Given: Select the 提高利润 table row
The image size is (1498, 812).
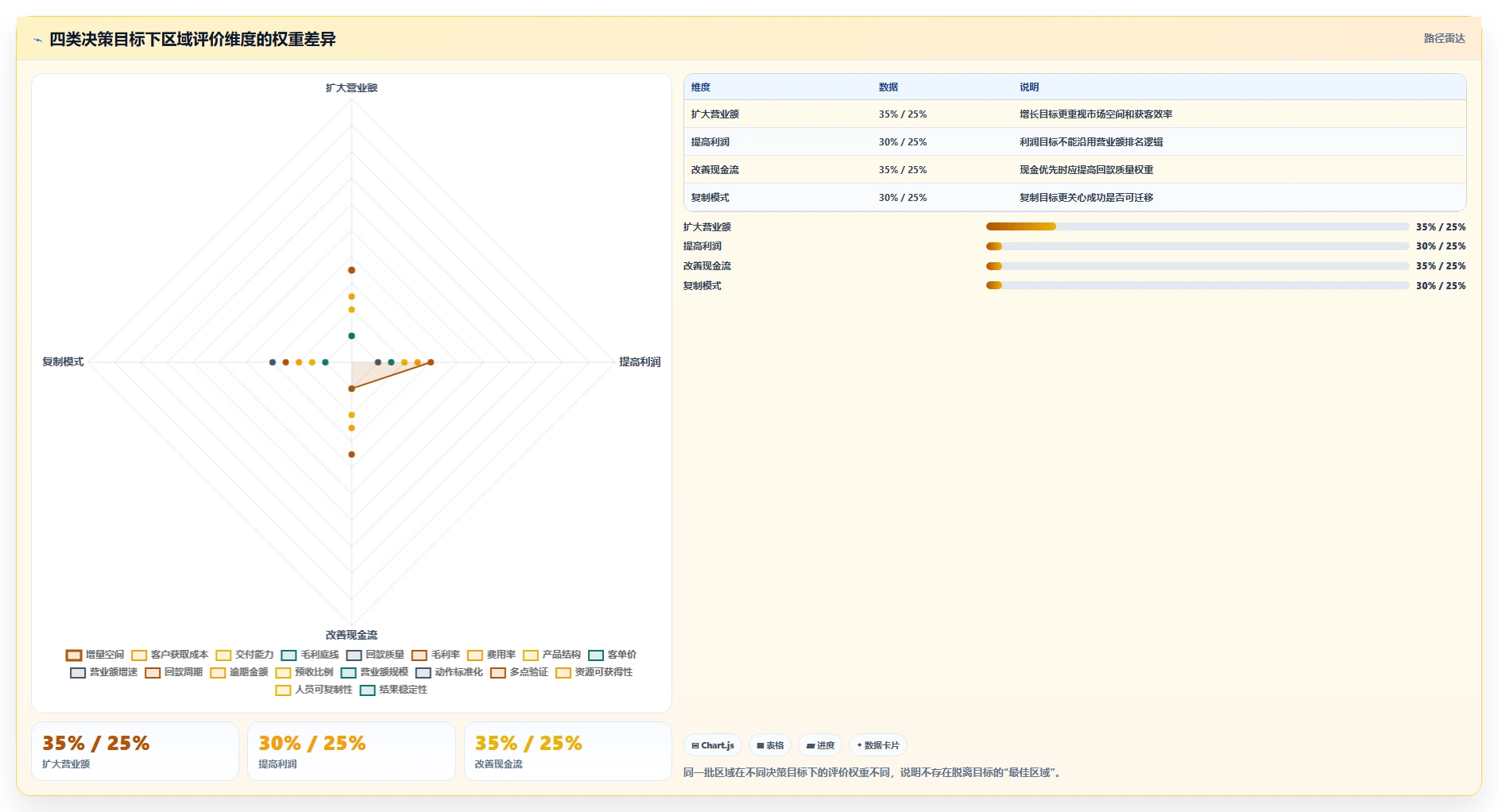Looking at the screenshot, I should click(x=1074, y=142).
